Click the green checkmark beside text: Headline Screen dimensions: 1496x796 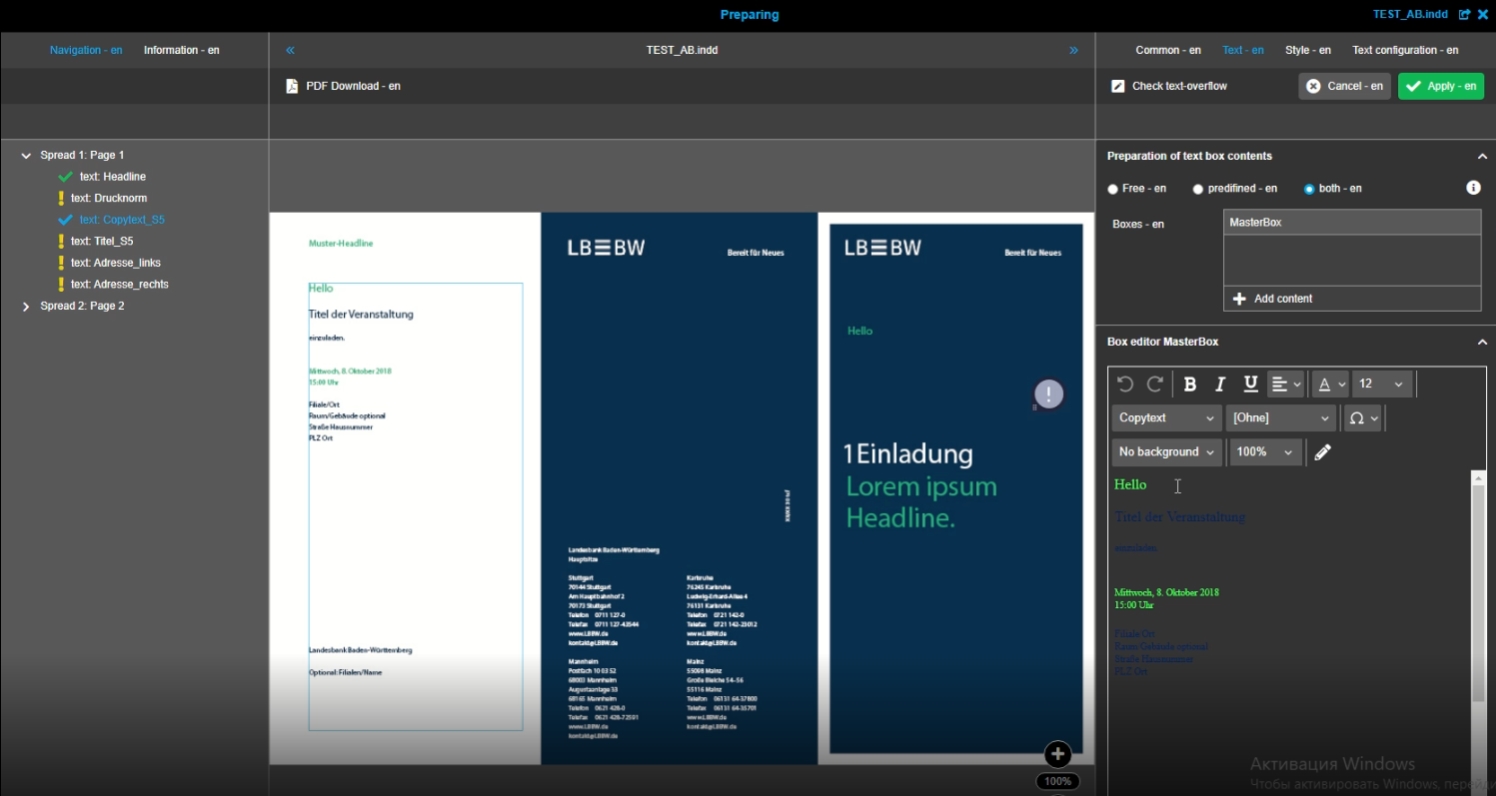point(66,177)
